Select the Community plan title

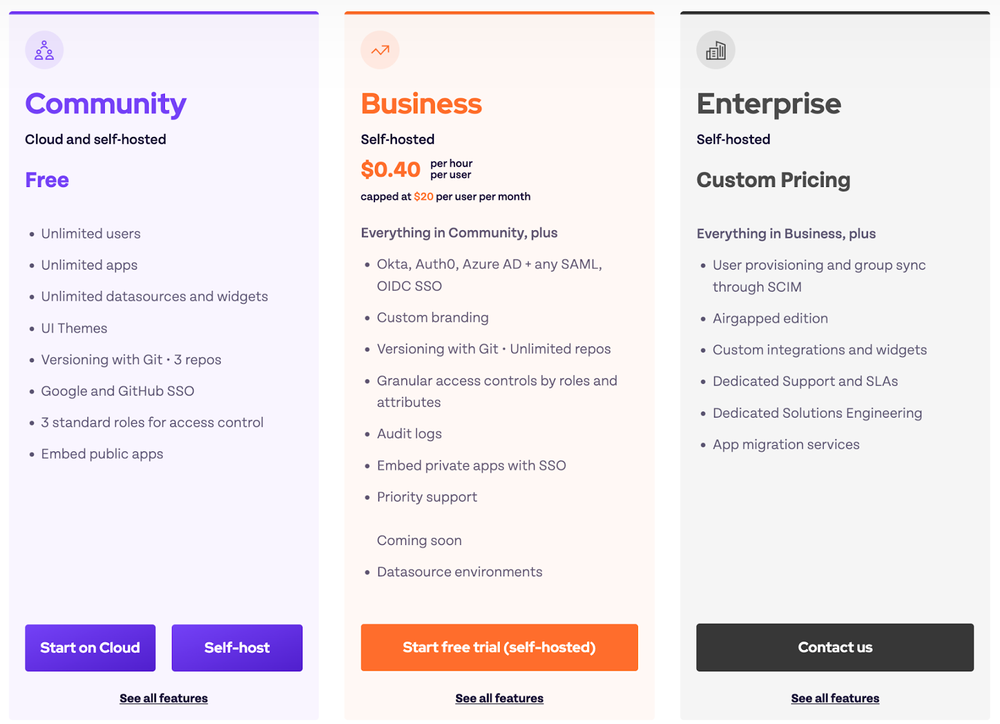click(x=105, y=104)
